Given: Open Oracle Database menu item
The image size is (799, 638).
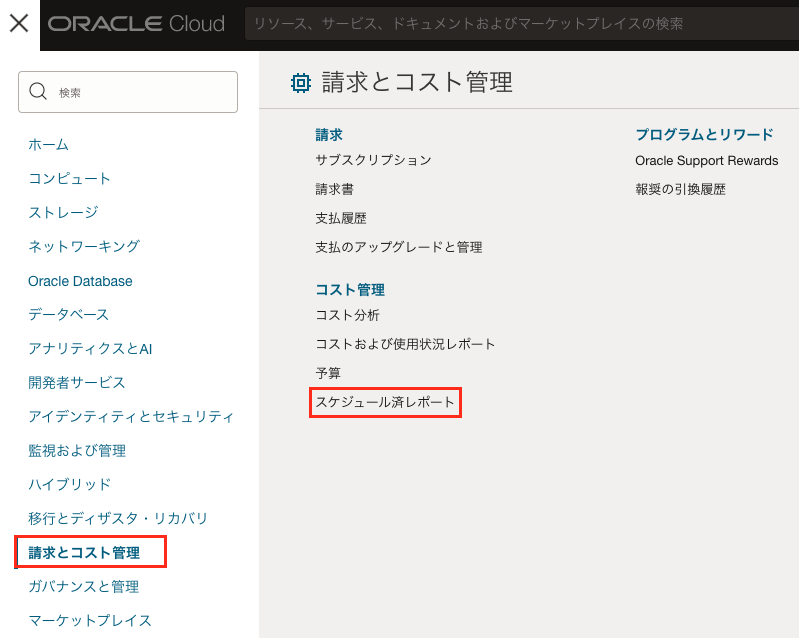Looking at the screenshot, I should pos(80,281).
